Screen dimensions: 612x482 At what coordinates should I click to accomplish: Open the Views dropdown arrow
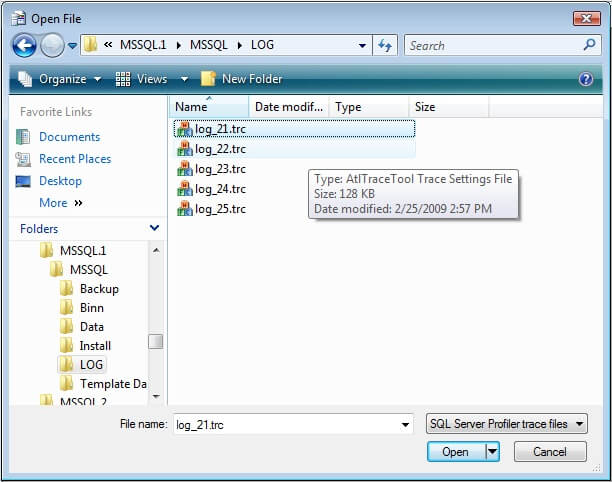click(x=184, y=79)
